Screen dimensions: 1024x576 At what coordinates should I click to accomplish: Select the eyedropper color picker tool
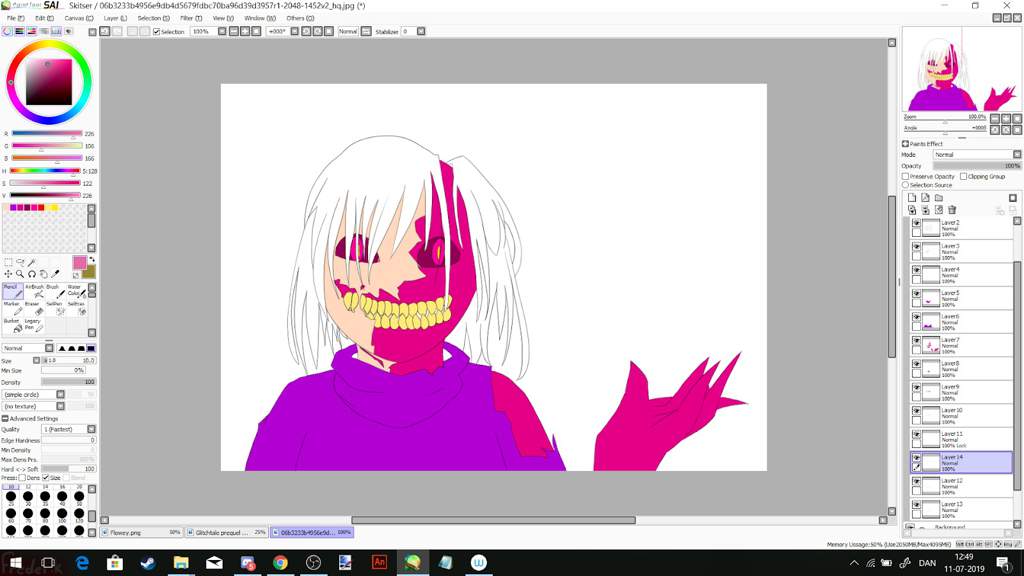[56, 274]
